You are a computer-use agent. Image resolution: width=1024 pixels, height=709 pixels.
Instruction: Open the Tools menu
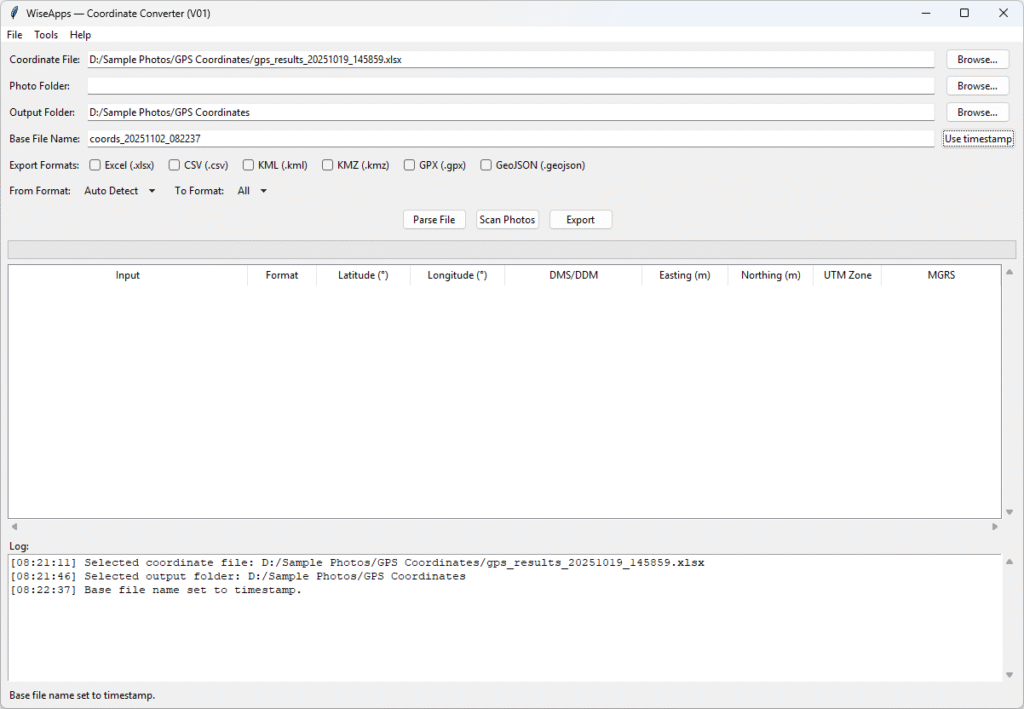click(46, 34)
